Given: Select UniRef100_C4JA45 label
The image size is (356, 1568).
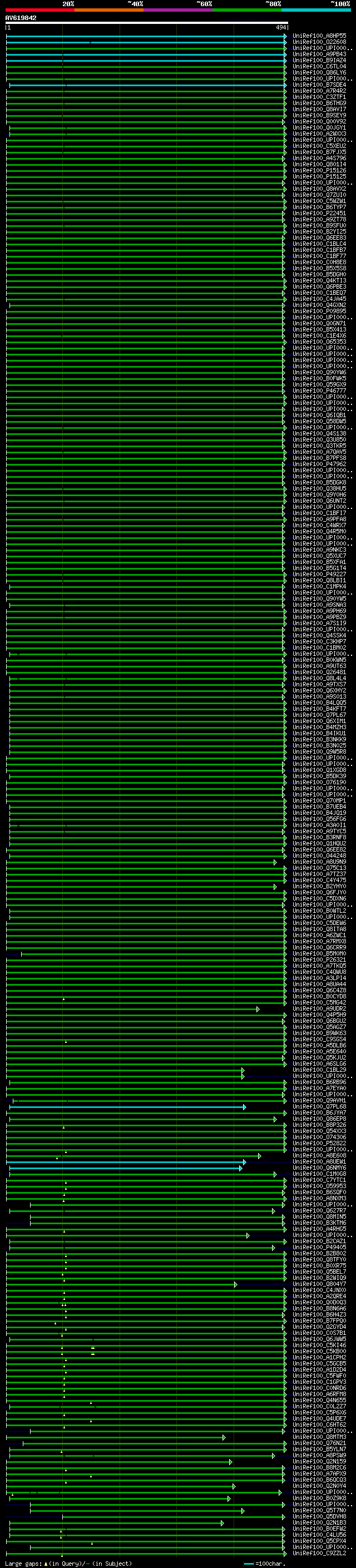Looking at the screenshot, I should 319,299.
